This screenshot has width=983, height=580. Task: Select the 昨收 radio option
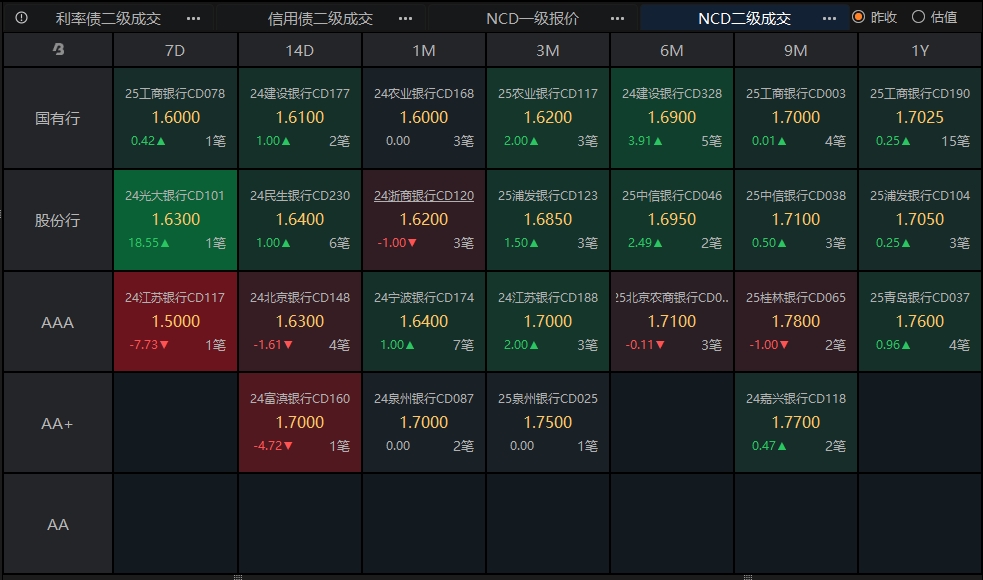[875, 17]
